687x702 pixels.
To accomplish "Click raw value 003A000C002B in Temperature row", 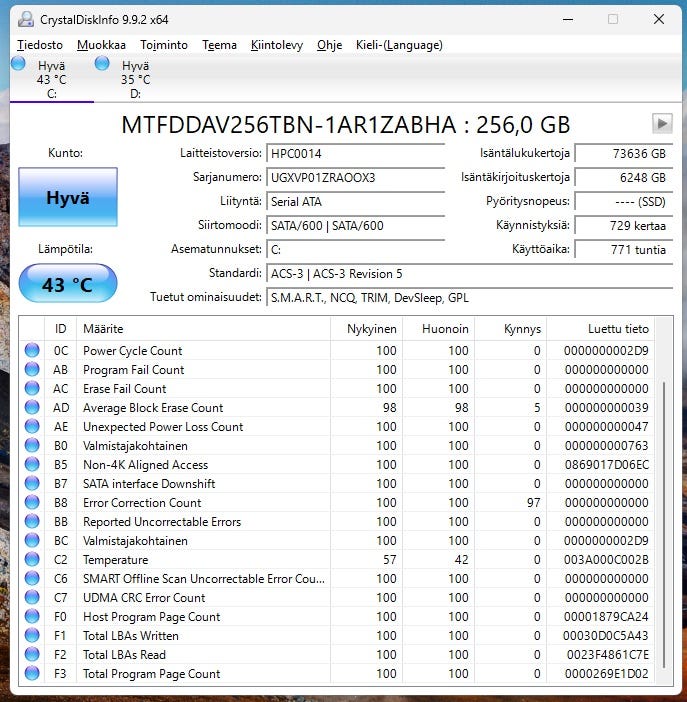I will 606,560.
